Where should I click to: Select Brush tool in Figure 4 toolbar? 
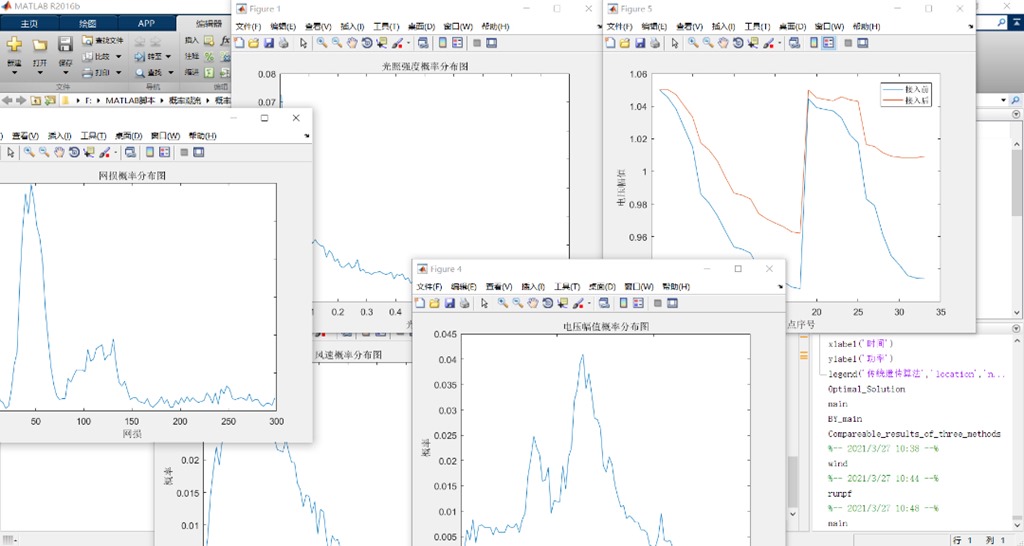pyautogui.click(x=577, y=303)
